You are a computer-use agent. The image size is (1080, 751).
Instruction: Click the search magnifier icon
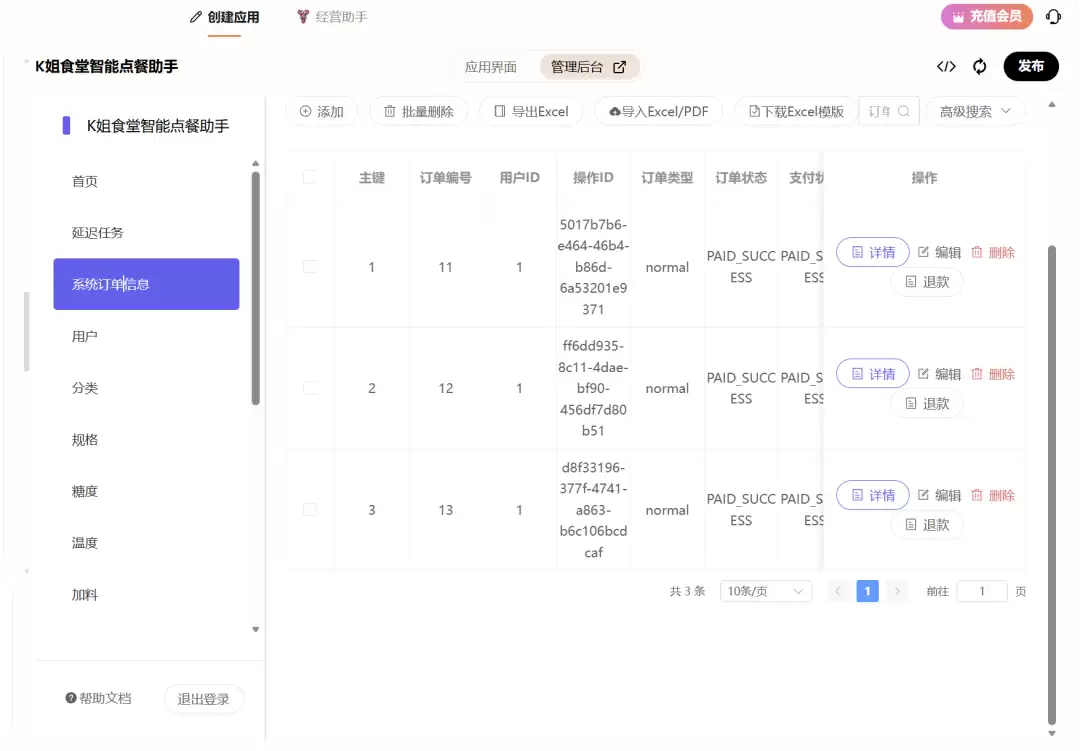point(904,111)
